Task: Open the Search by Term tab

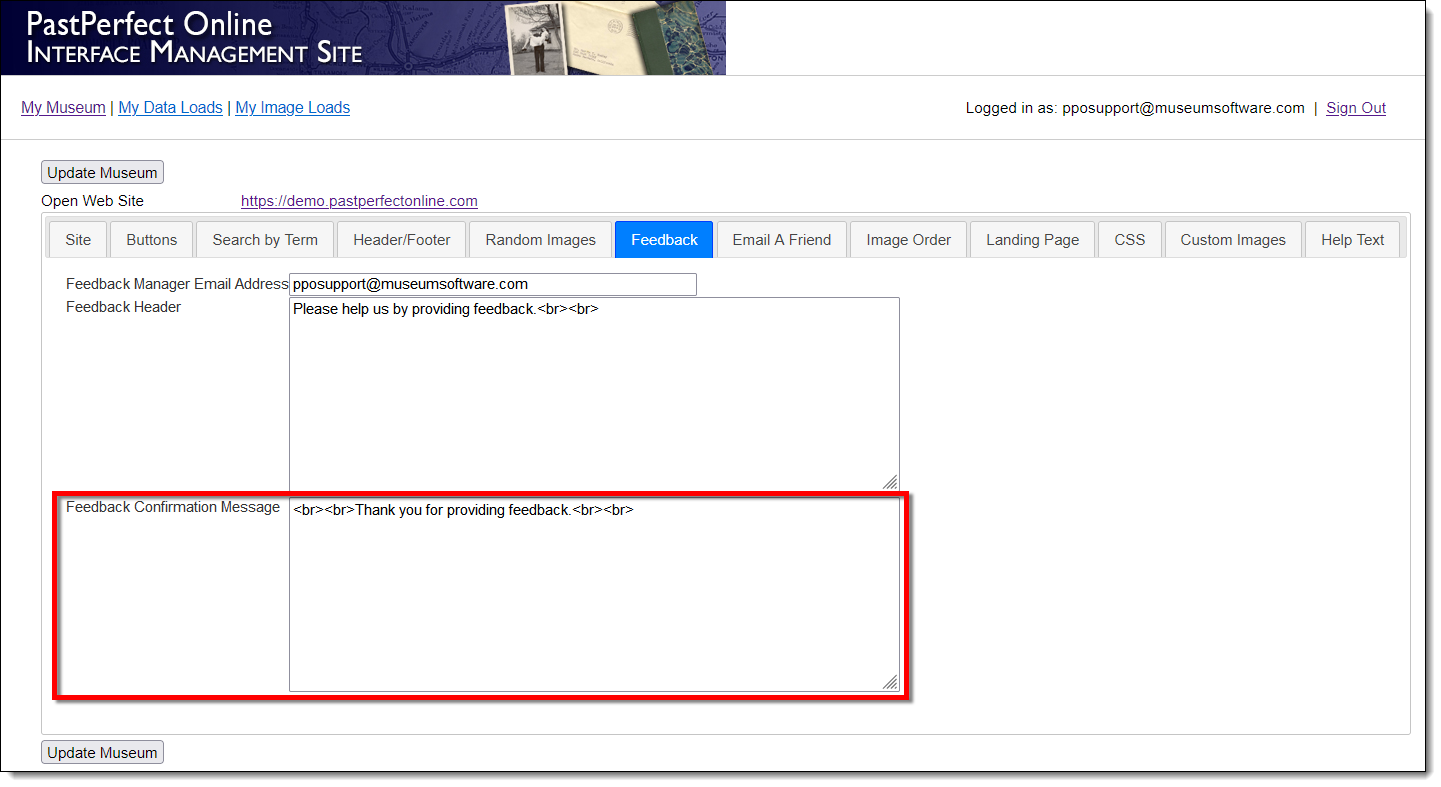Action: 265,240
